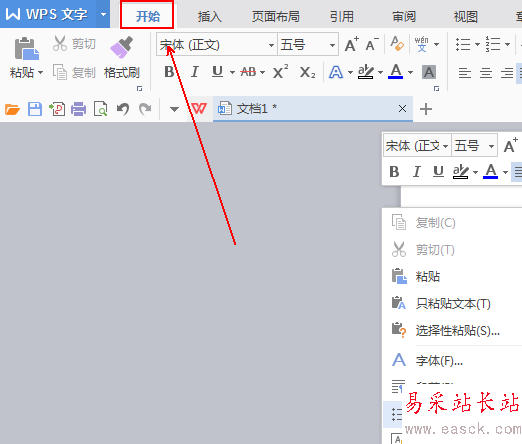522x444 pixels.
Task: Switch to the 审阅 ribbon tab
Action: (x=404, y=16)
